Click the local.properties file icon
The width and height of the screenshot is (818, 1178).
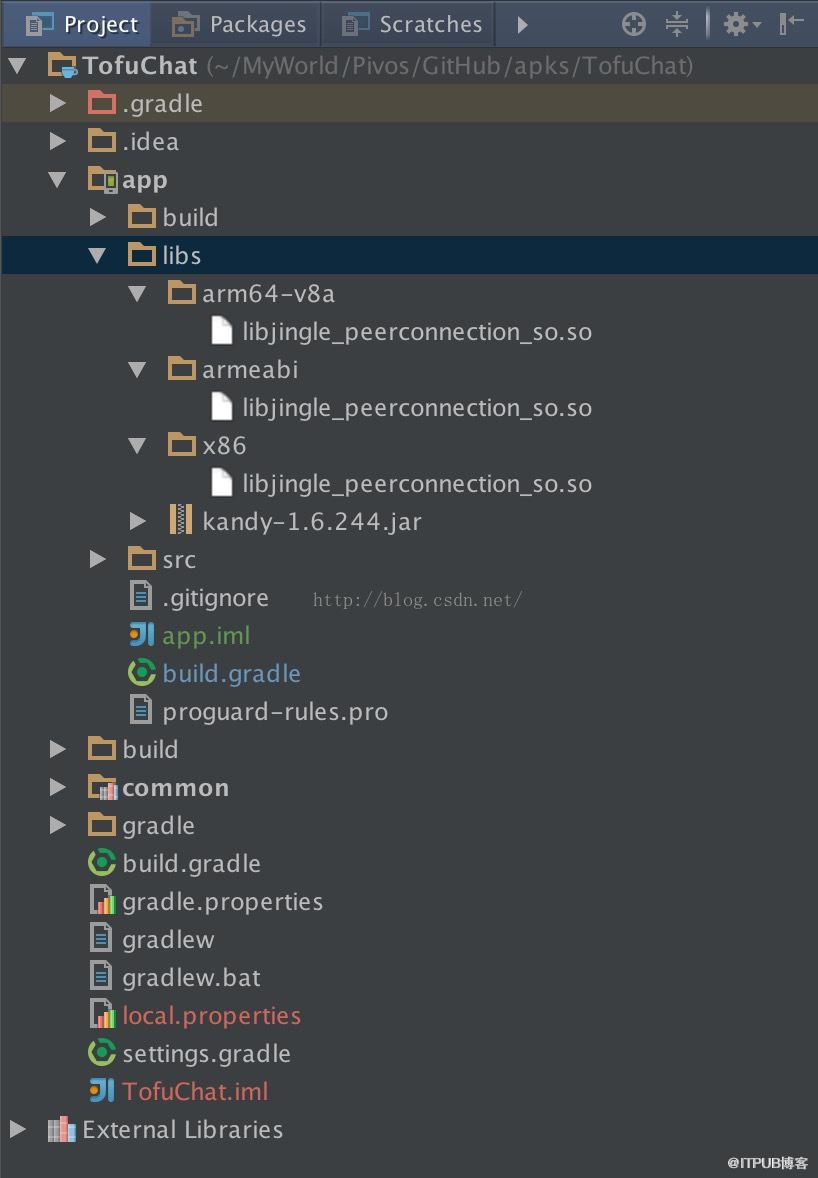pos(102,1015)
